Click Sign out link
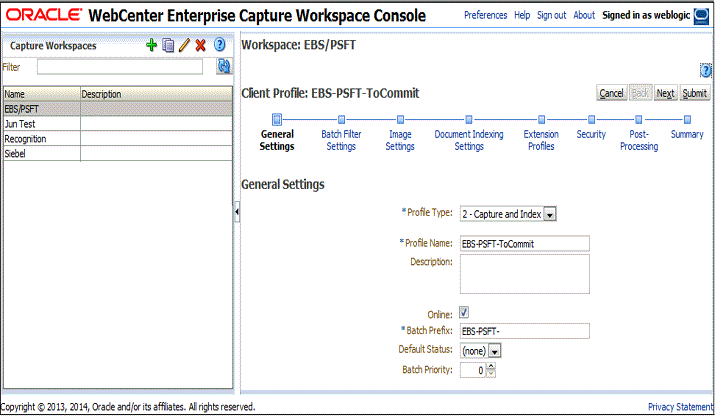This screenshot has height=416, width=715. click(x=551, y=15)
